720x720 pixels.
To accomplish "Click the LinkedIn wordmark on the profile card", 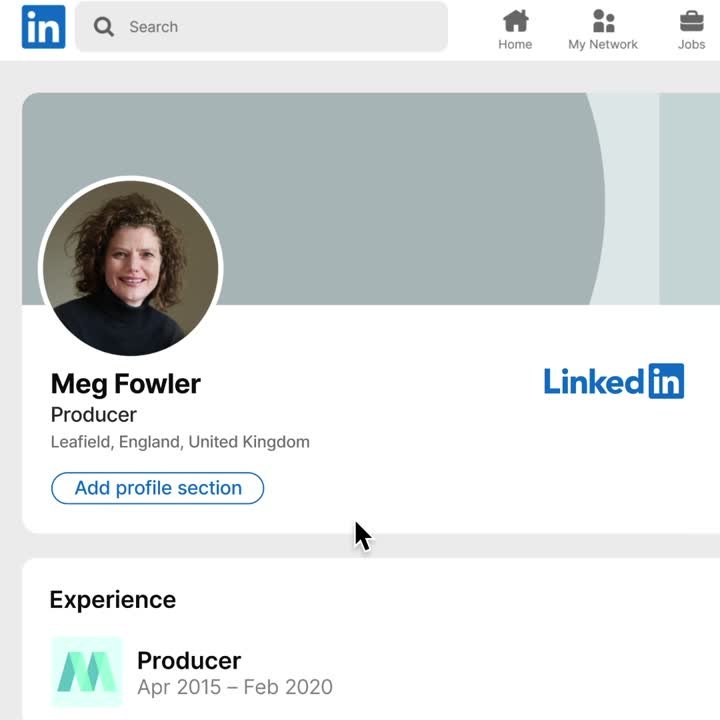I will coord(614,381).
